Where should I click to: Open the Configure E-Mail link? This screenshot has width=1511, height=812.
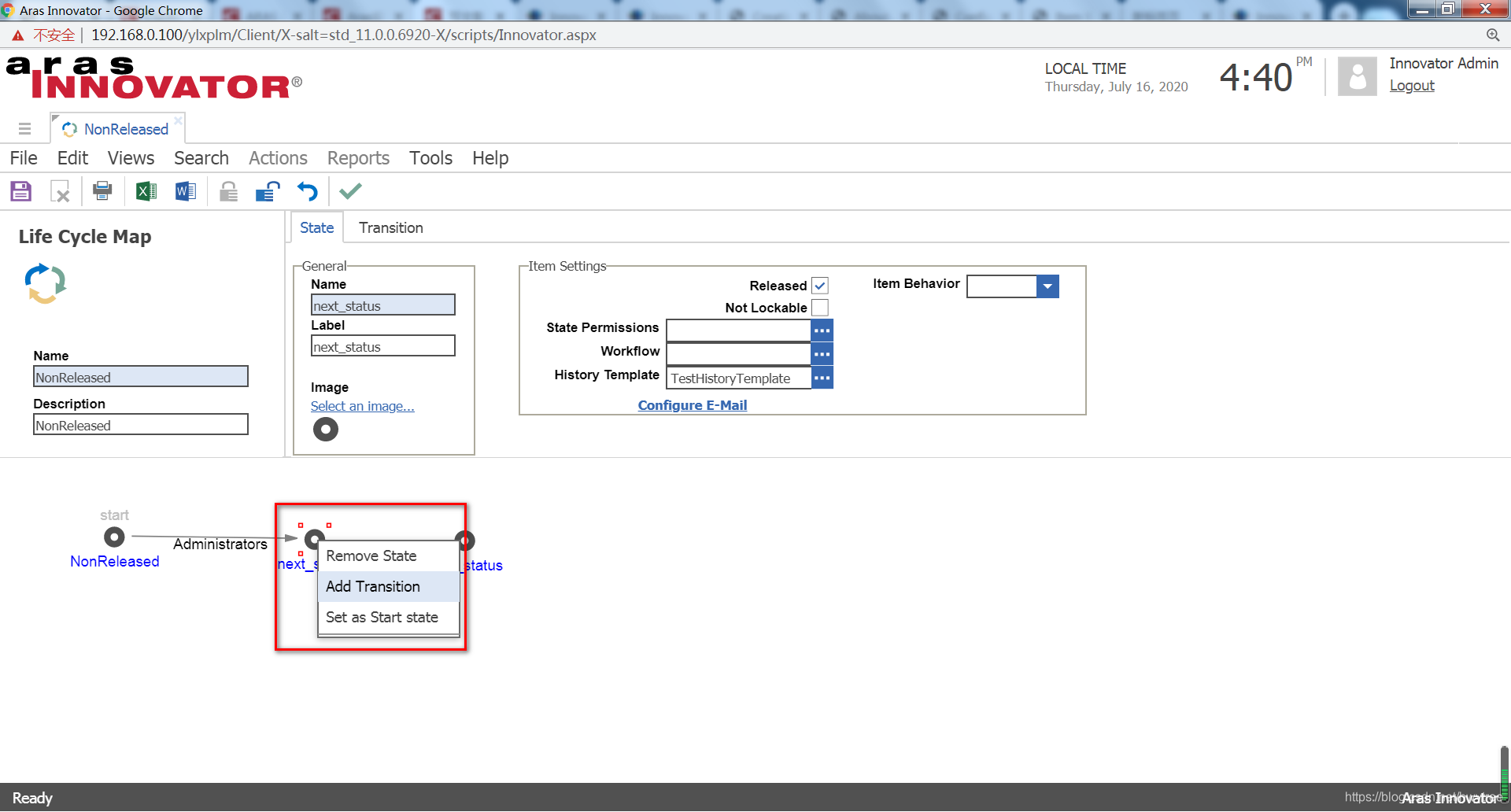tap(693, 405)
